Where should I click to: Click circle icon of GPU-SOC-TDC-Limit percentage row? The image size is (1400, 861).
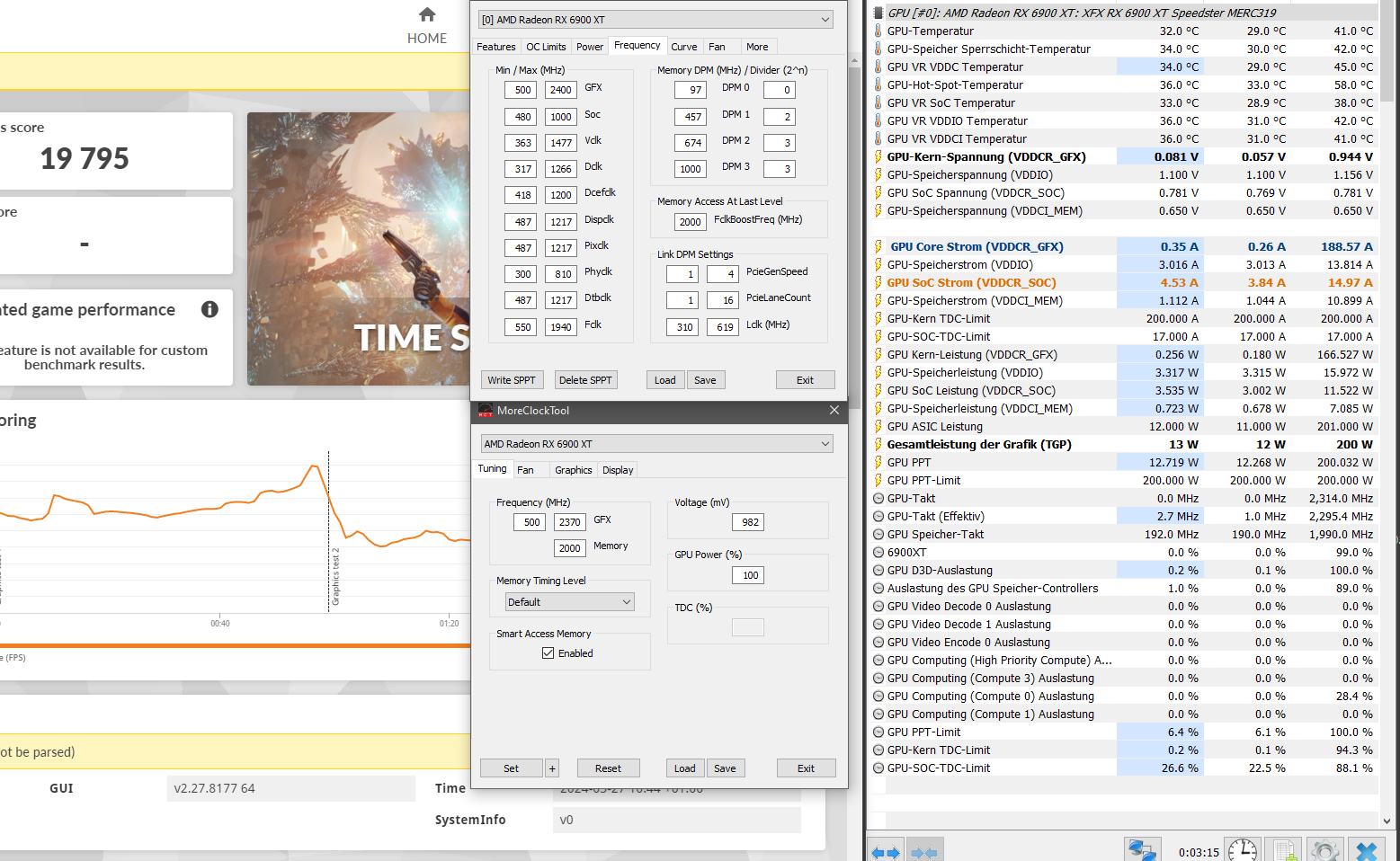(878, 768)
